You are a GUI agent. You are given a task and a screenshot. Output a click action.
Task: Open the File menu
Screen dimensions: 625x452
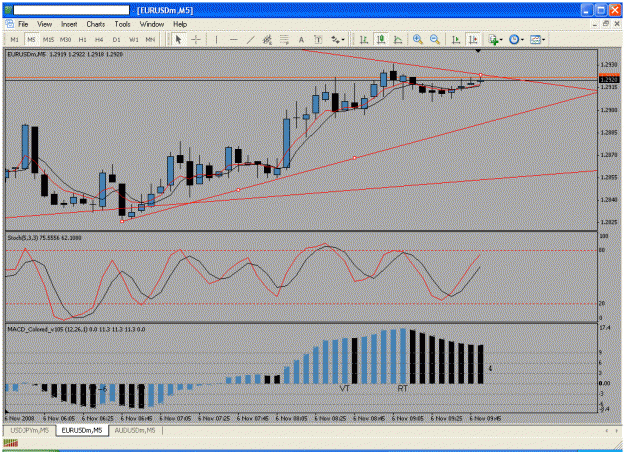click(23, 24)
